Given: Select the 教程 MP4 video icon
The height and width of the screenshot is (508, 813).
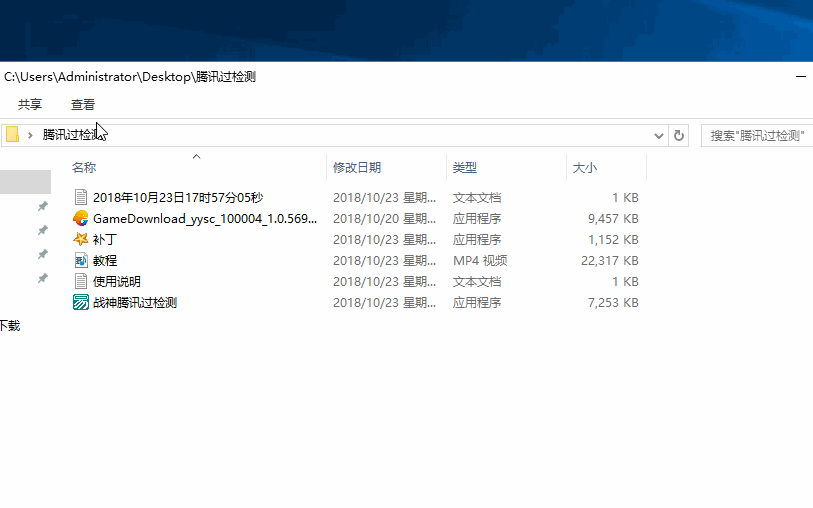Looking at the screenshot, I should [x=80, y=260].
